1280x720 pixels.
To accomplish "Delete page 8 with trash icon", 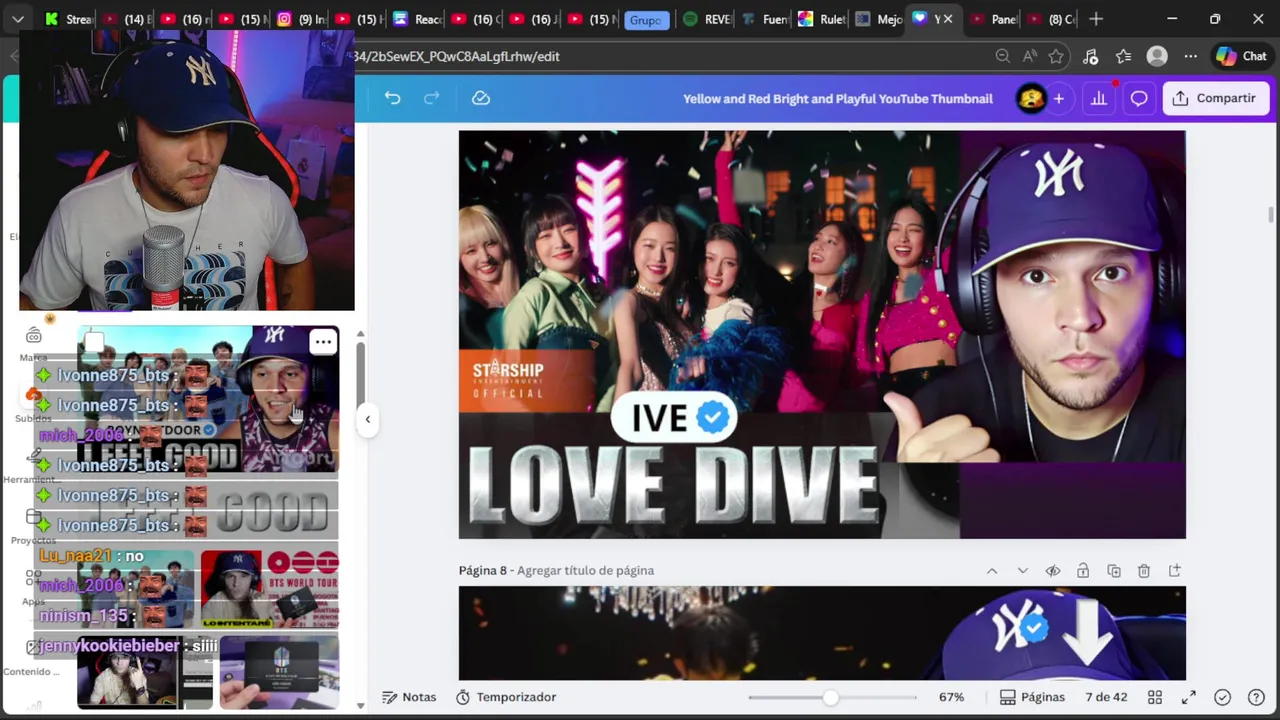I will click(x=1144, y=570).
